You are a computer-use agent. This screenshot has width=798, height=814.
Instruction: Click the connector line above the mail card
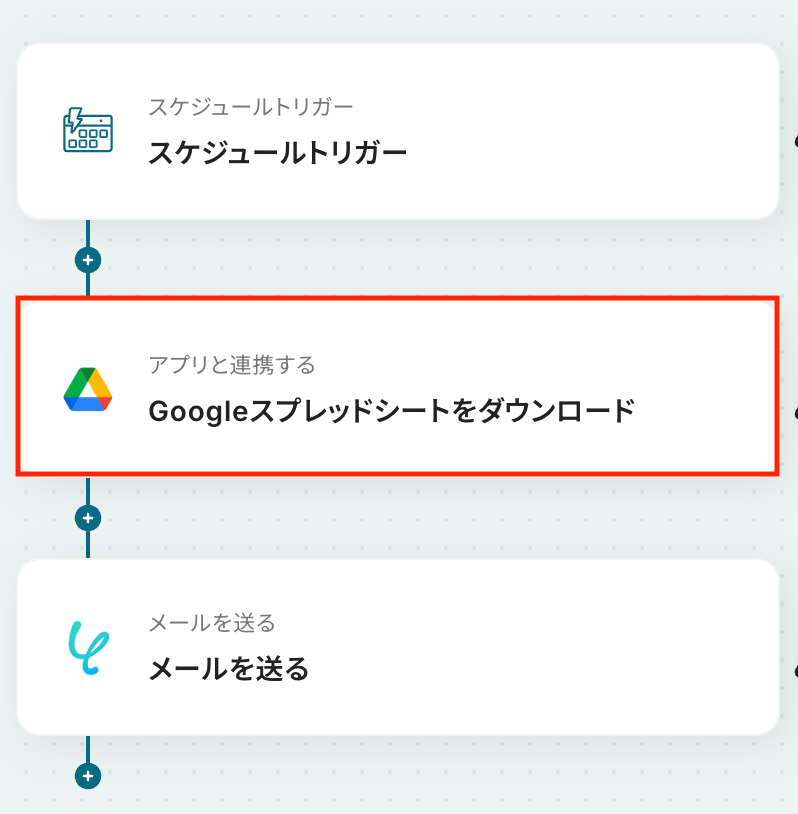pyautogui.click(x=88, y=545)
